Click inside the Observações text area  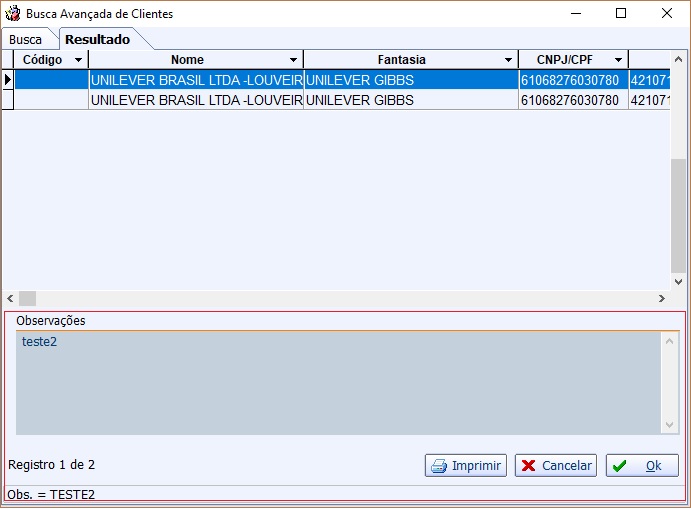pyautogui.click(x=338, y=383)
